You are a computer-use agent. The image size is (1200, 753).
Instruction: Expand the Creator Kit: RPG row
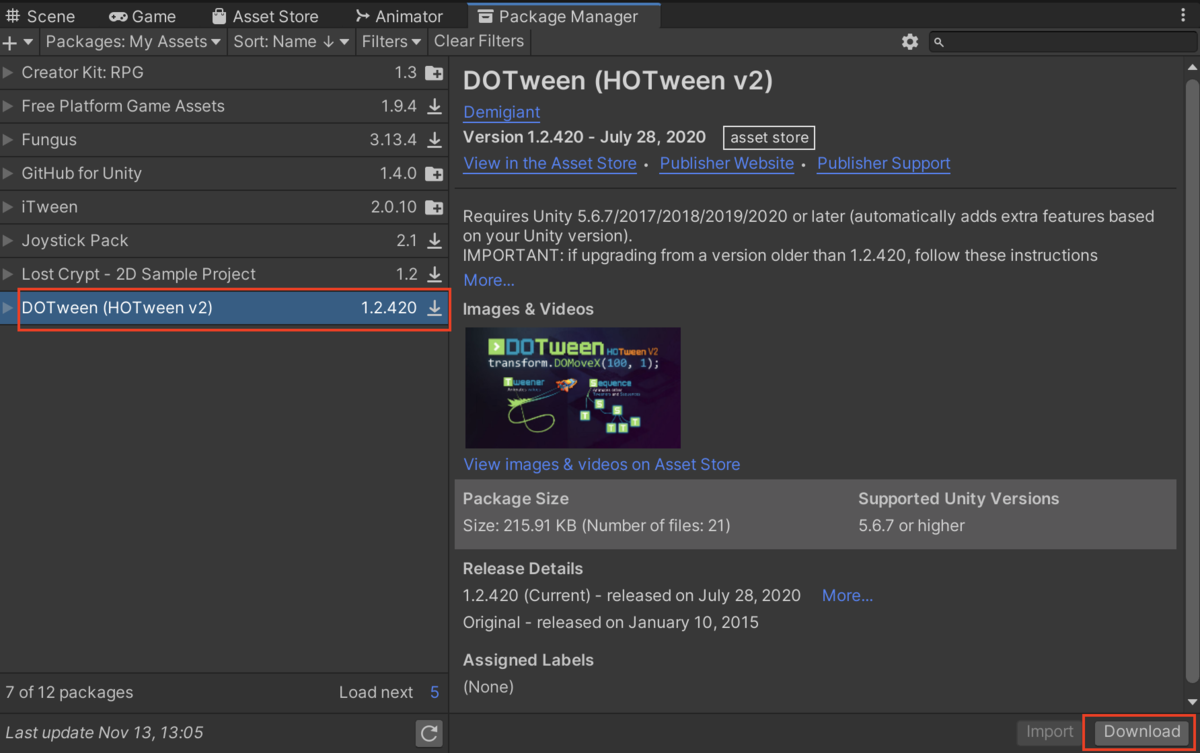[8, 72]
